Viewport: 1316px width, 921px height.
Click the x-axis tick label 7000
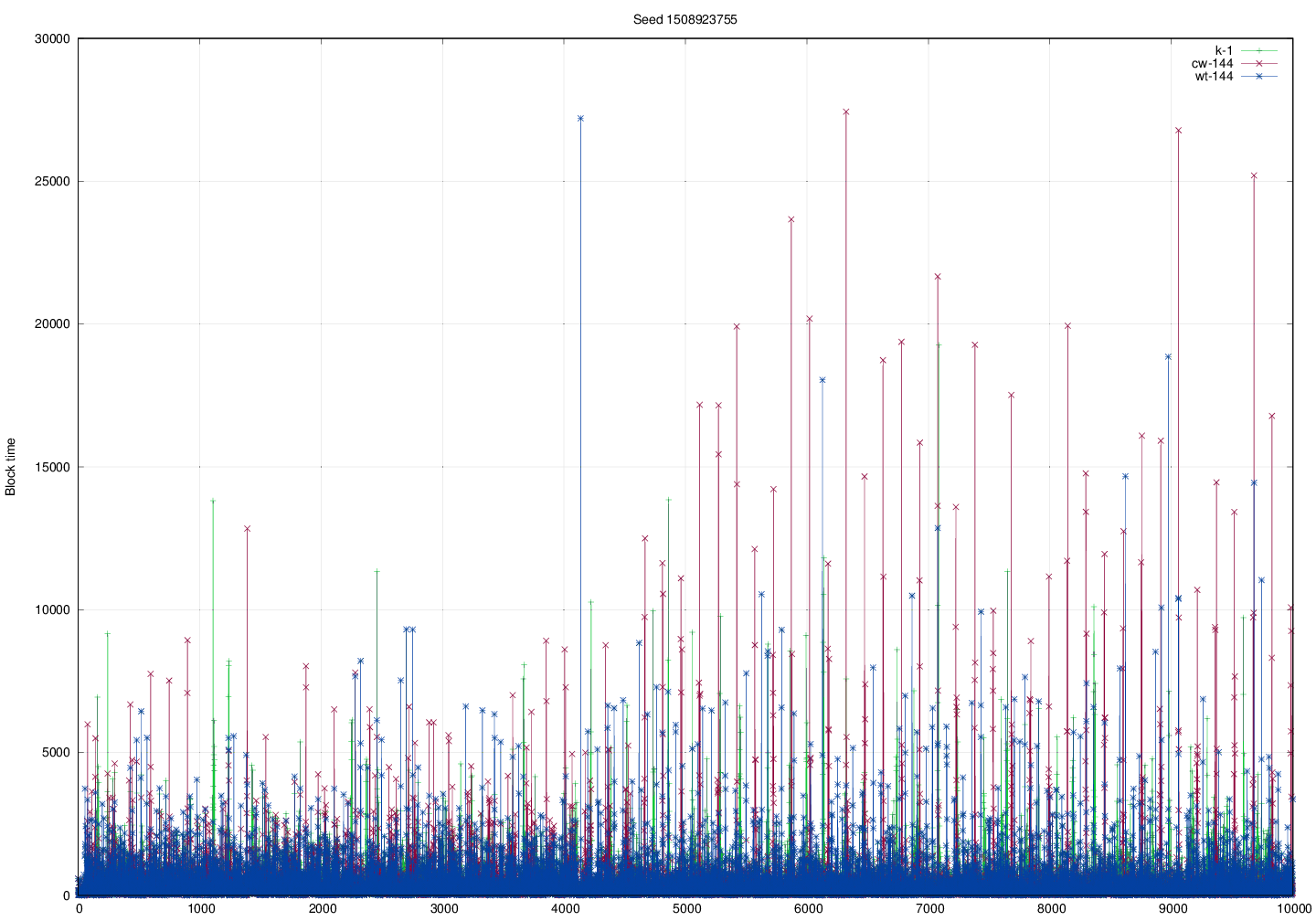click(x=929, y=909)
